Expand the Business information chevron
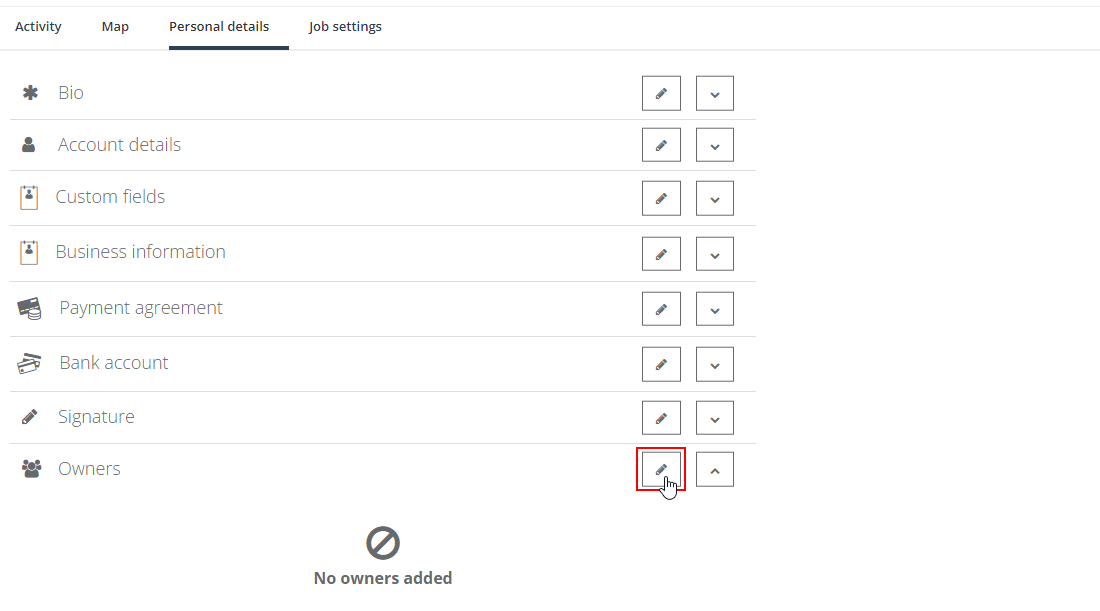This screenshot has height=611, width=1100. tap(715, 254)
